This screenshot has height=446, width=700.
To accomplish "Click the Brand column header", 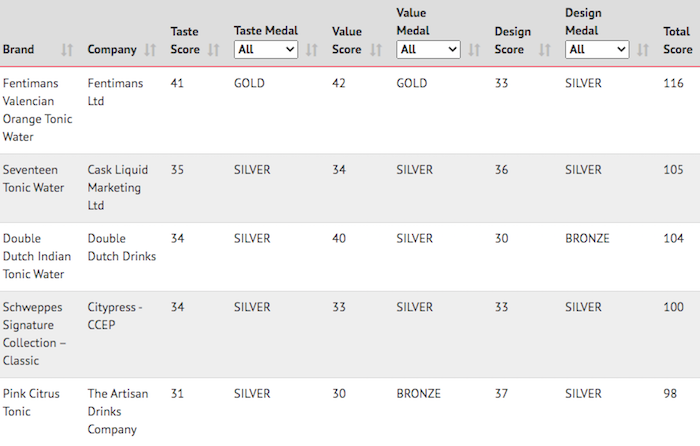I will pos(18,49).
